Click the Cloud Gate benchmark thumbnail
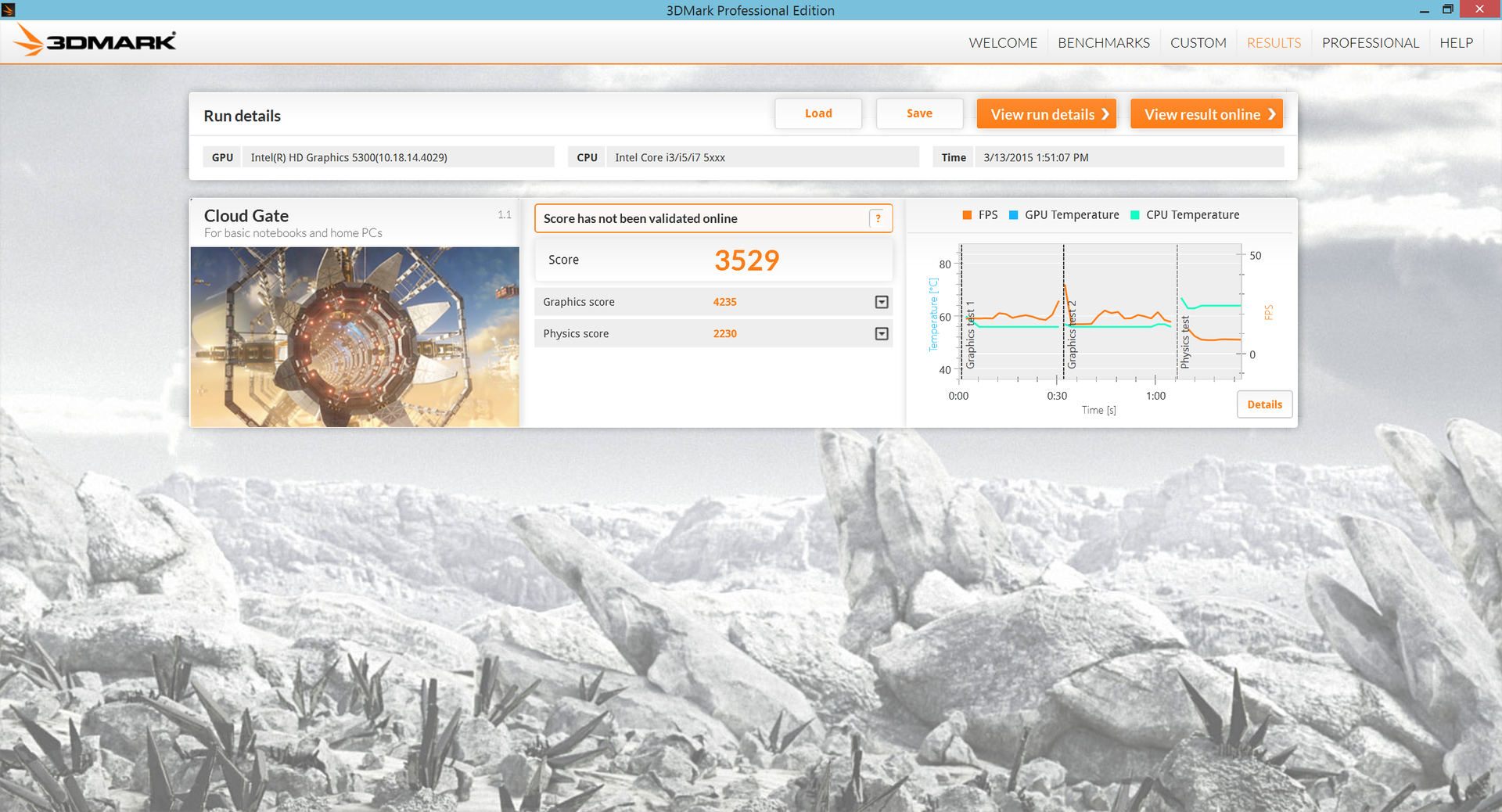The width and height of the screenshot is (1502, 812). pyautogui.click(x=355, y=337)
